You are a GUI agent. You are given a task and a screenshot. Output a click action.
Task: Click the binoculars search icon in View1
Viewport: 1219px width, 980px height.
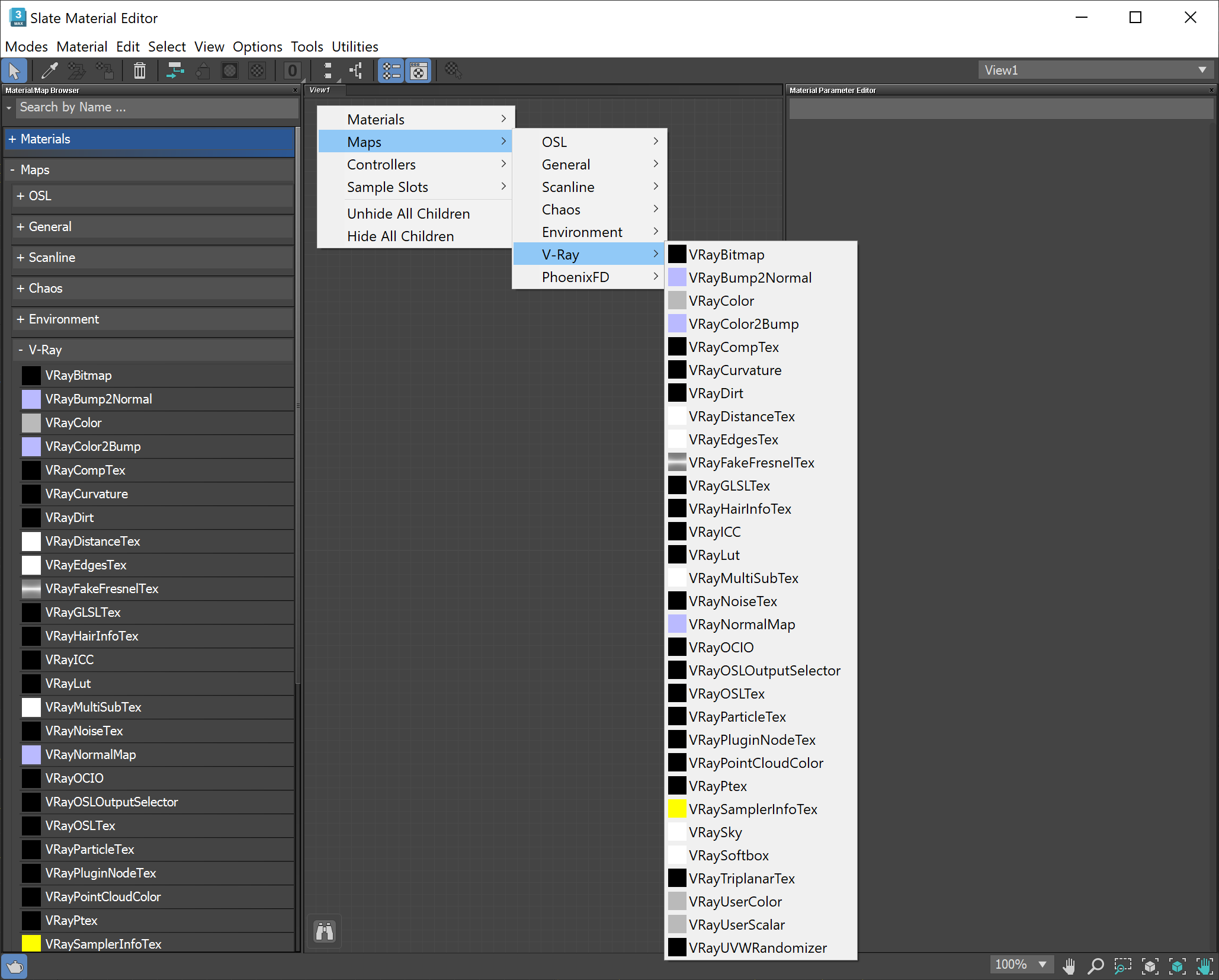click(324, 931)
